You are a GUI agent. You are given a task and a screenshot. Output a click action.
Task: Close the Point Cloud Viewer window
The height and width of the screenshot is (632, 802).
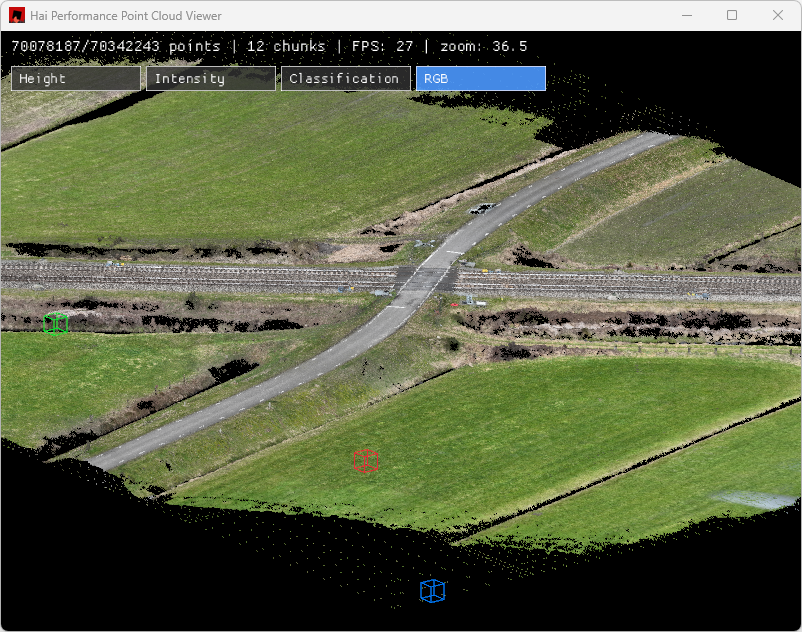778,16
